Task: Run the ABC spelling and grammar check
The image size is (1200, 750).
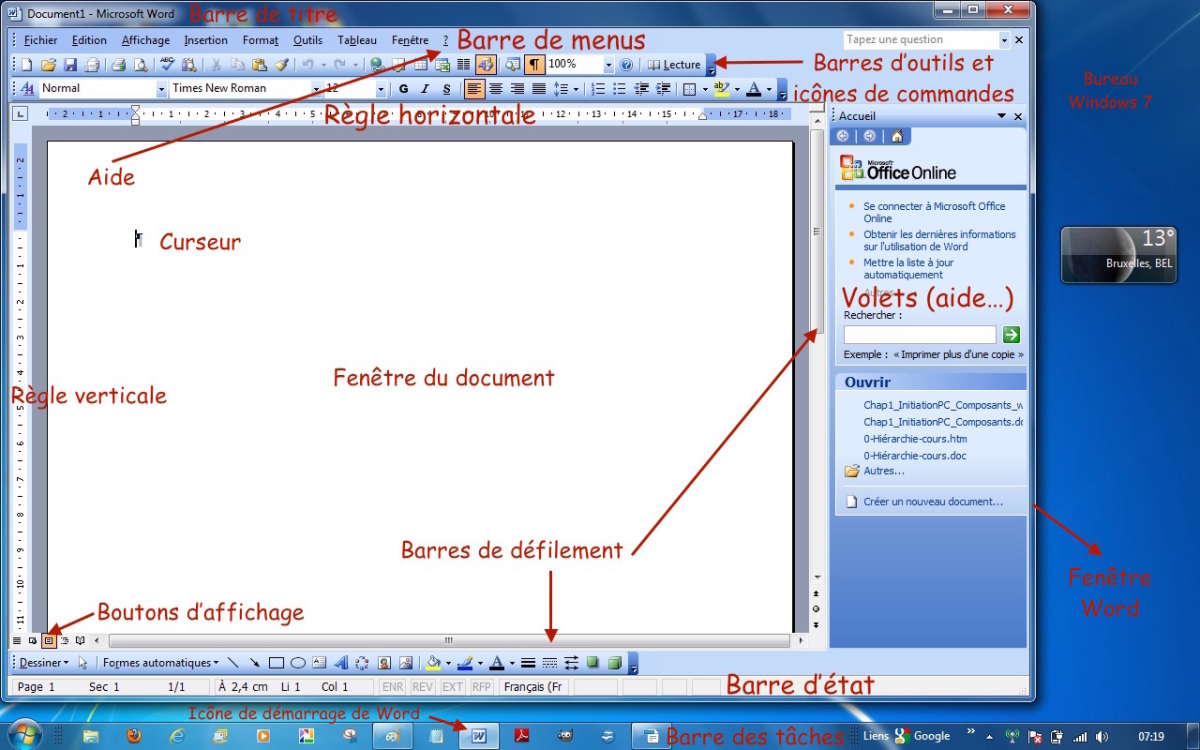Action: [x=167, y=65]
